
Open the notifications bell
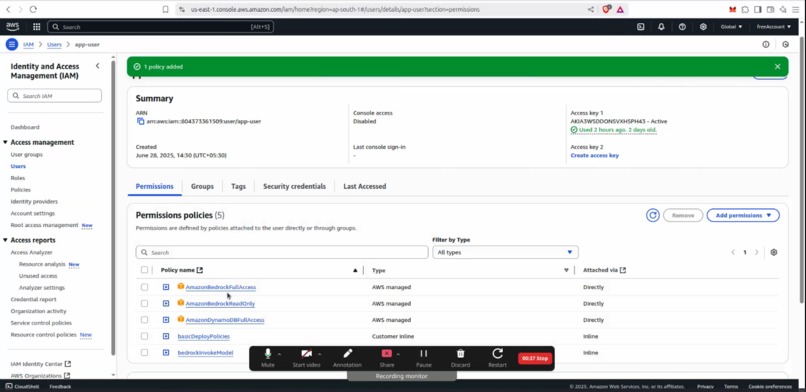pos(662,27)
